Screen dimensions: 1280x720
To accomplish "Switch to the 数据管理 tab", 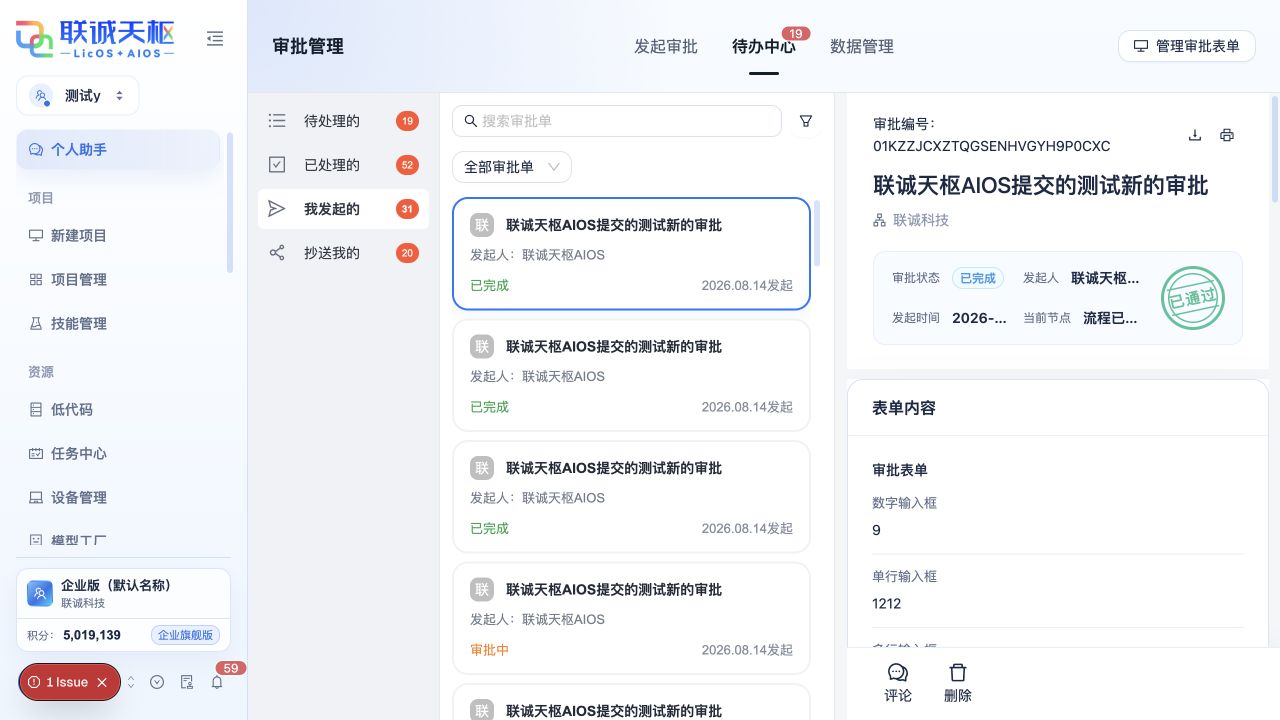I will coord(862,46).
